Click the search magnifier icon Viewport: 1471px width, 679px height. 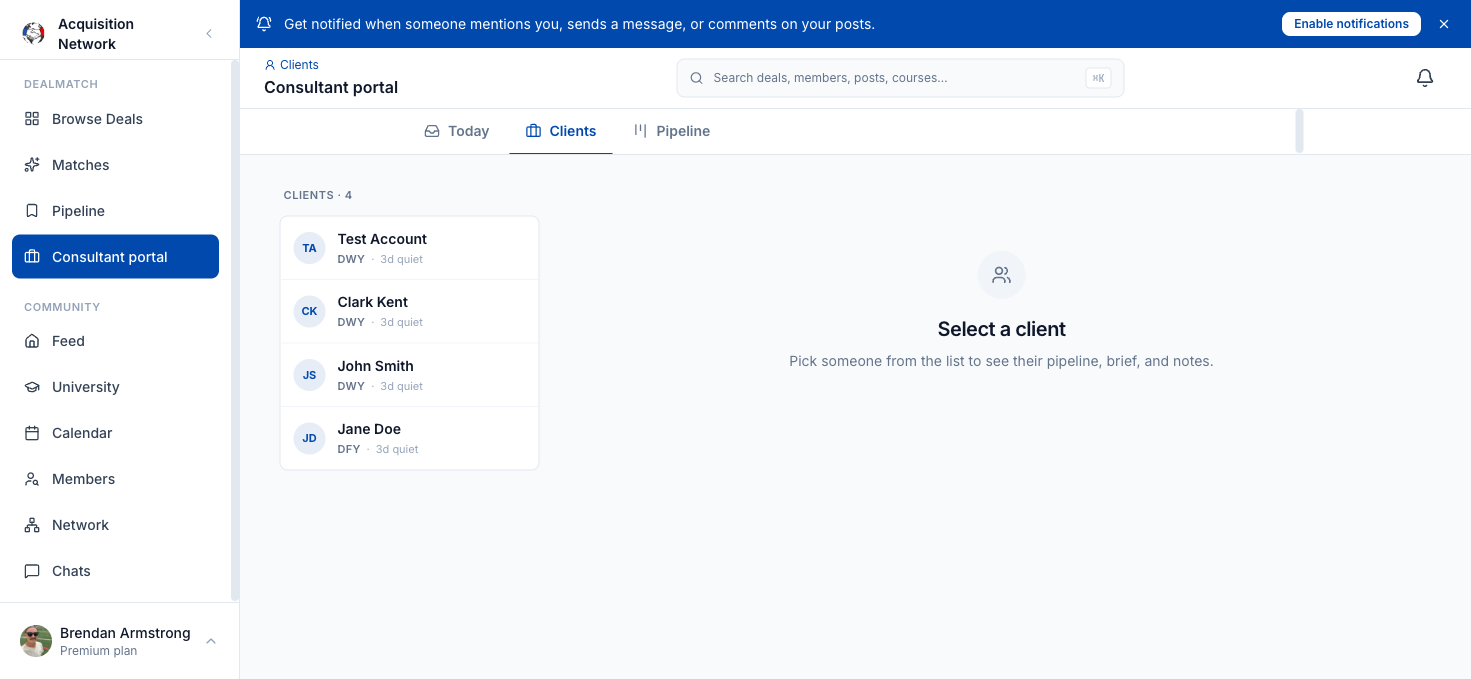coord(696,78)
